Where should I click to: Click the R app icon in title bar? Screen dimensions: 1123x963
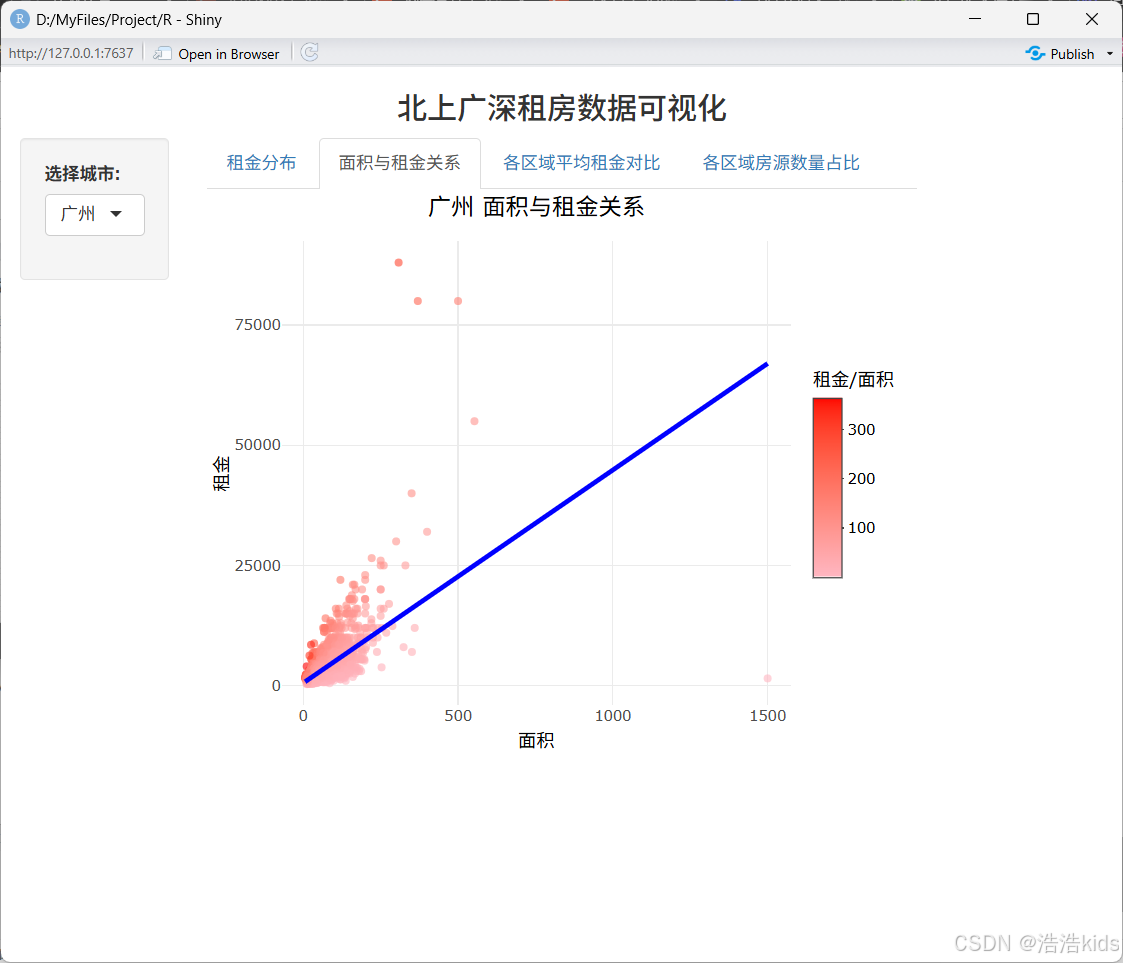click(19, 19)
